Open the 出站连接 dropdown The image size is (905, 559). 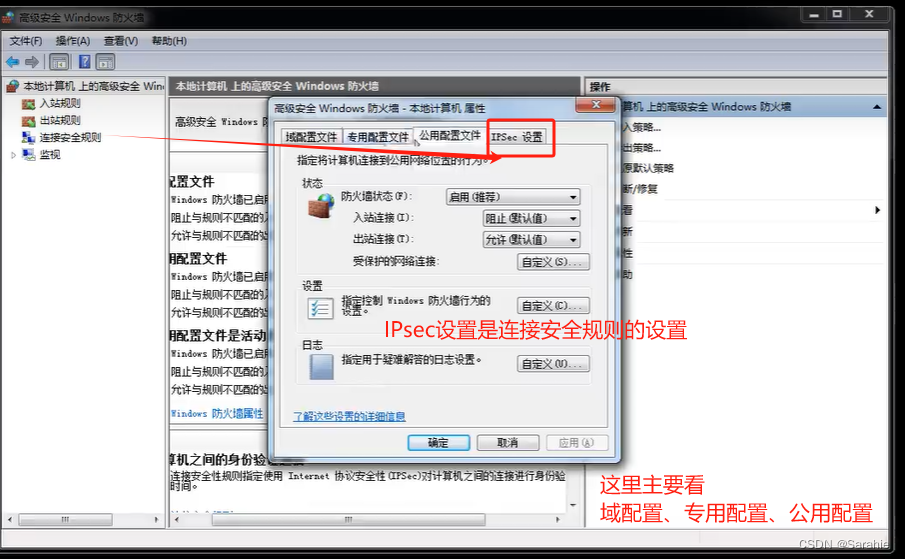(x=531, y=240)
